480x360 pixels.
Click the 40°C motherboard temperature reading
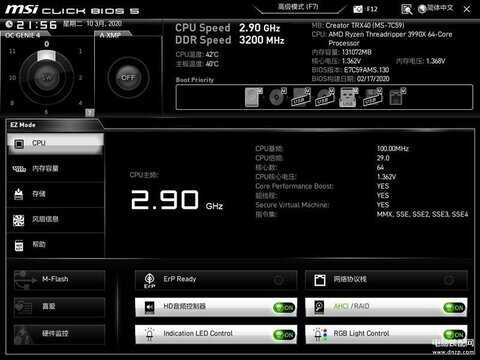[212, 64]
